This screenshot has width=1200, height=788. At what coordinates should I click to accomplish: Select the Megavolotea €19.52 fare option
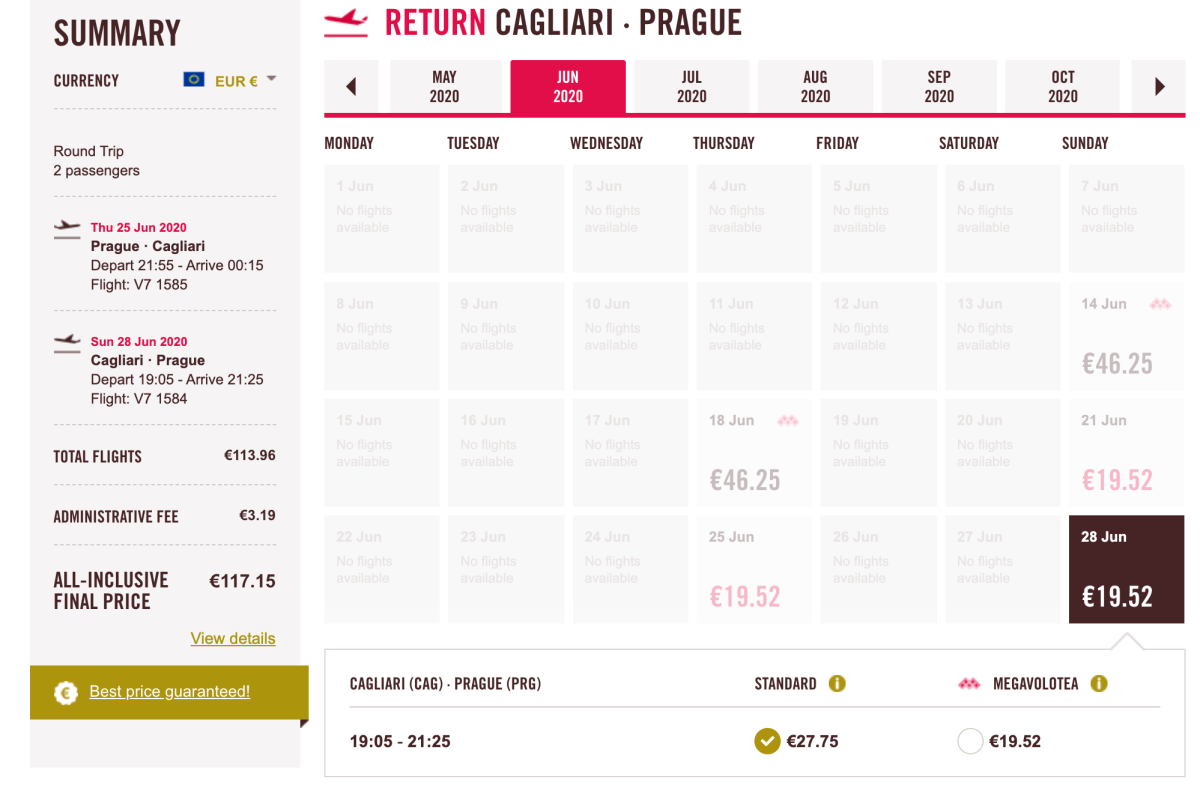pyautogui.click(x=969, y=741)
